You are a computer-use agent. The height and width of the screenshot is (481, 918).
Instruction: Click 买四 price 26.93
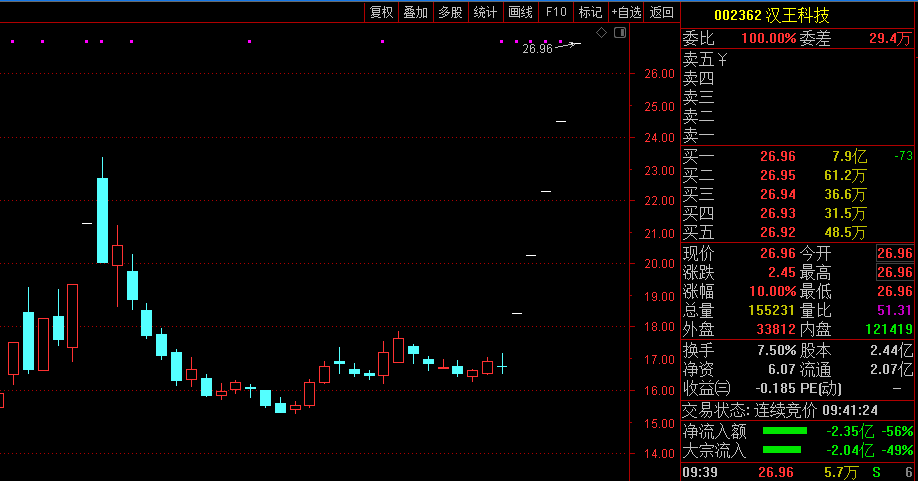coord(777,214)
